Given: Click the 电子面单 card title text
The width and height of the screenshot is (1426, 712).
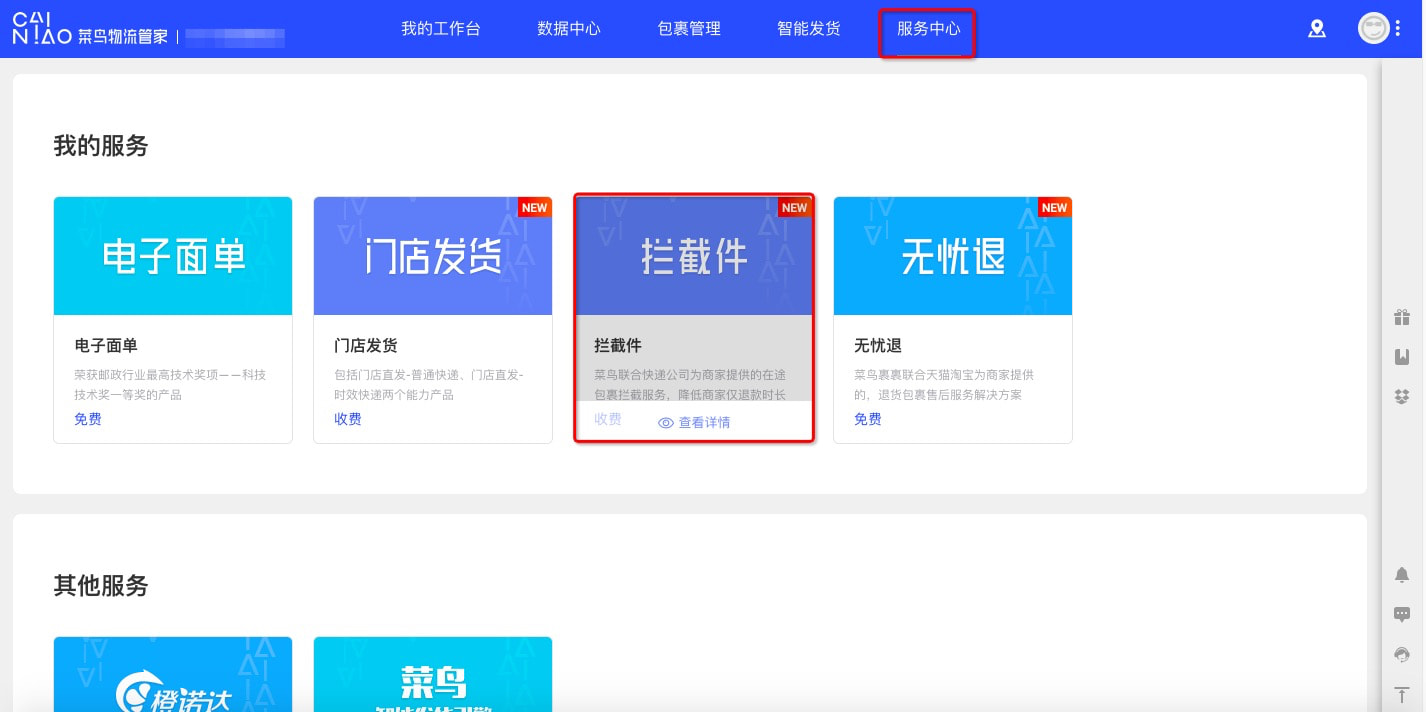Looking at the screenshot, I should (x=106, y=346).
